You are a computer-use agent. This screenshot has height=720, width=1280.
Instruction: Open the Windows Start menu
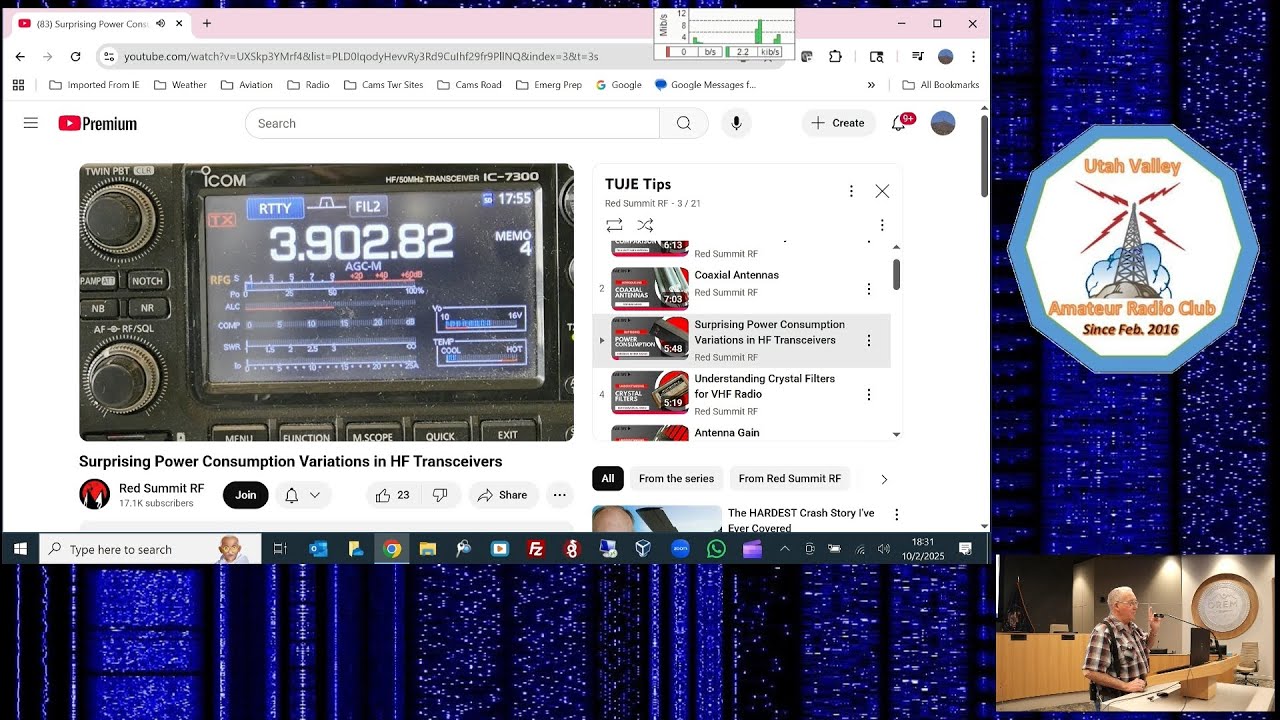click(x=20, y=549)
